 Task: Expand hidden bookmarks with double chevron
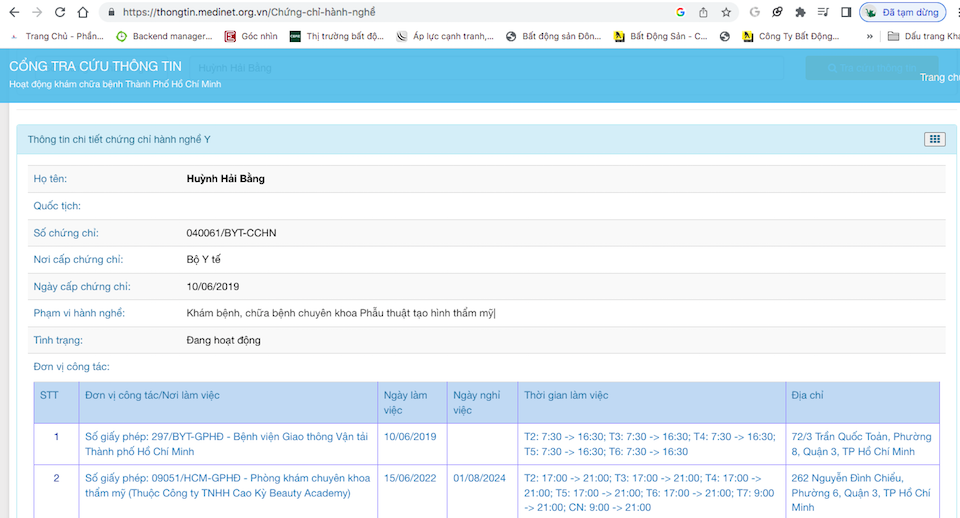[868, 36]
